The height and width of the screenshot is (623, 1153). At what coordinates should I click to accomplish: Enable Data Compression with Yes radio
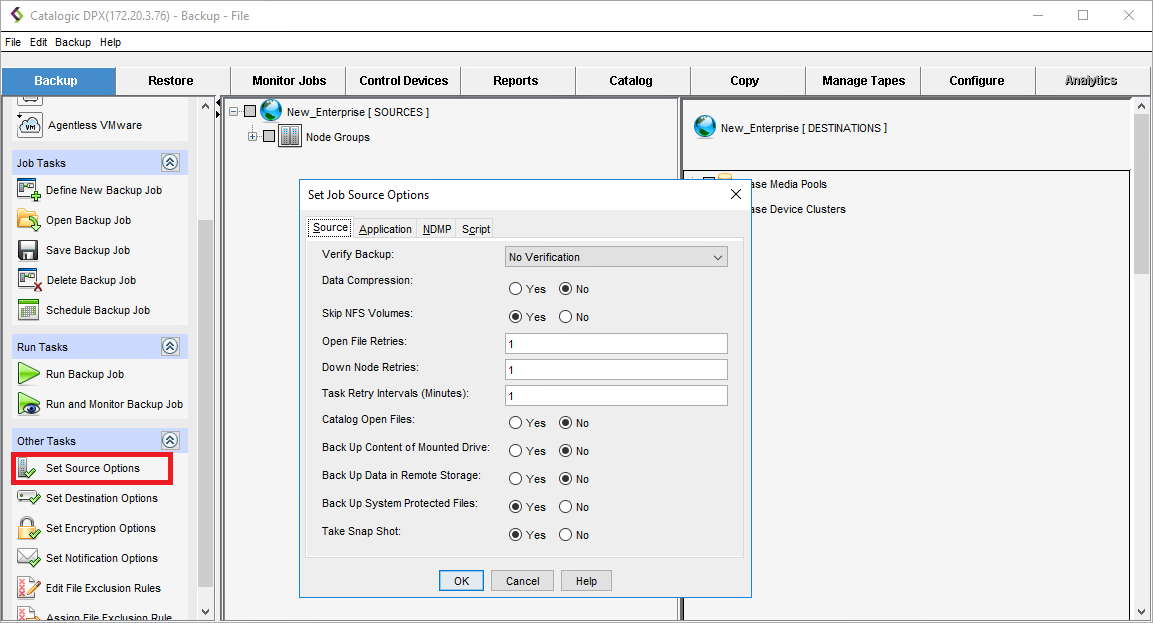[x=516, y=289]
